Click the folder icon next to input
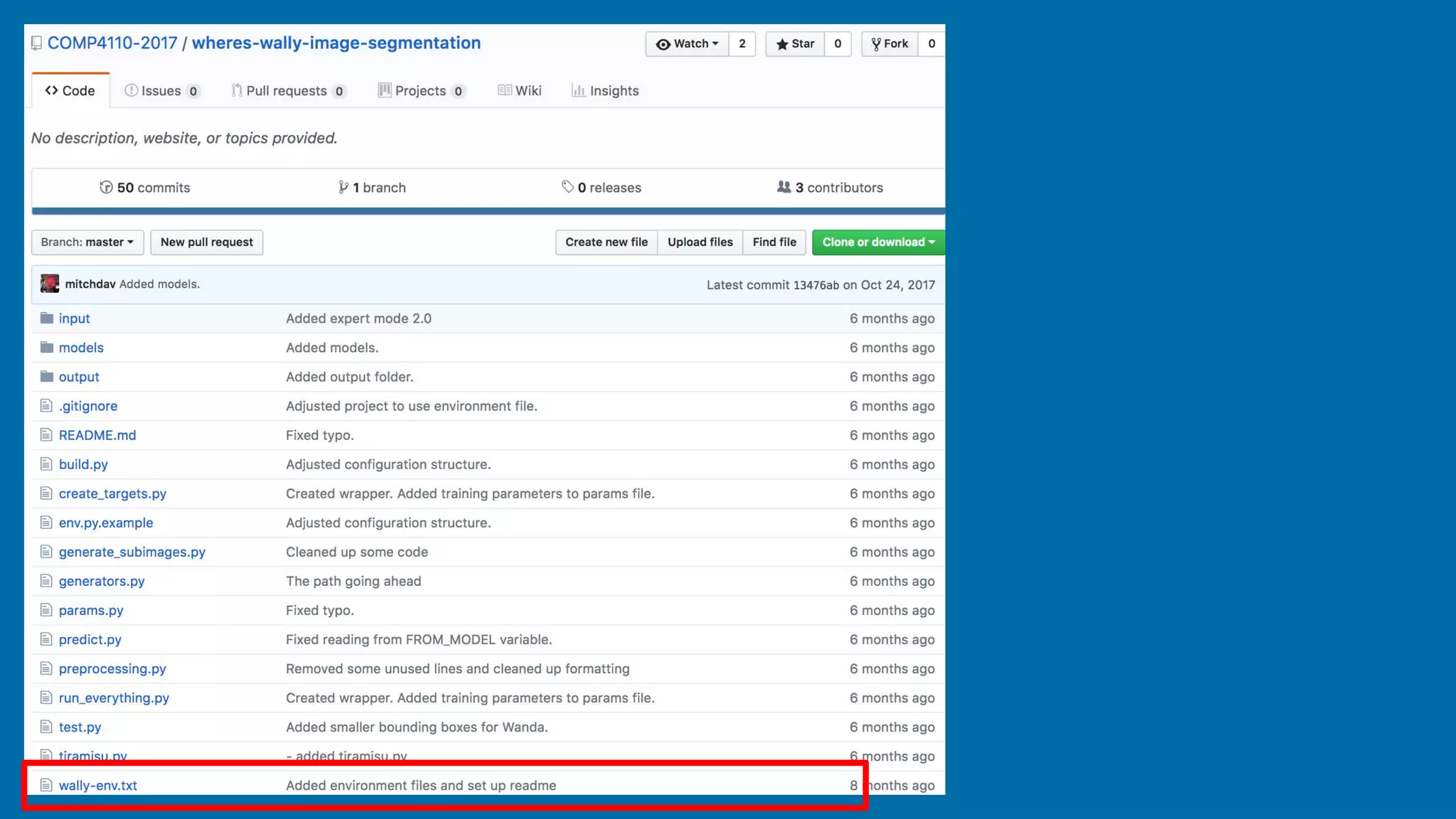The height and width of the screenshot is (819, 1456). 47,318
